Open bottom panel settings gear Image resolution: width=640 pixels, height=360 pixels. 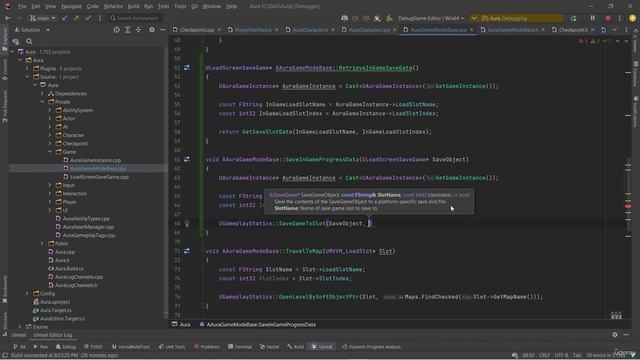(x=615, y=335)
